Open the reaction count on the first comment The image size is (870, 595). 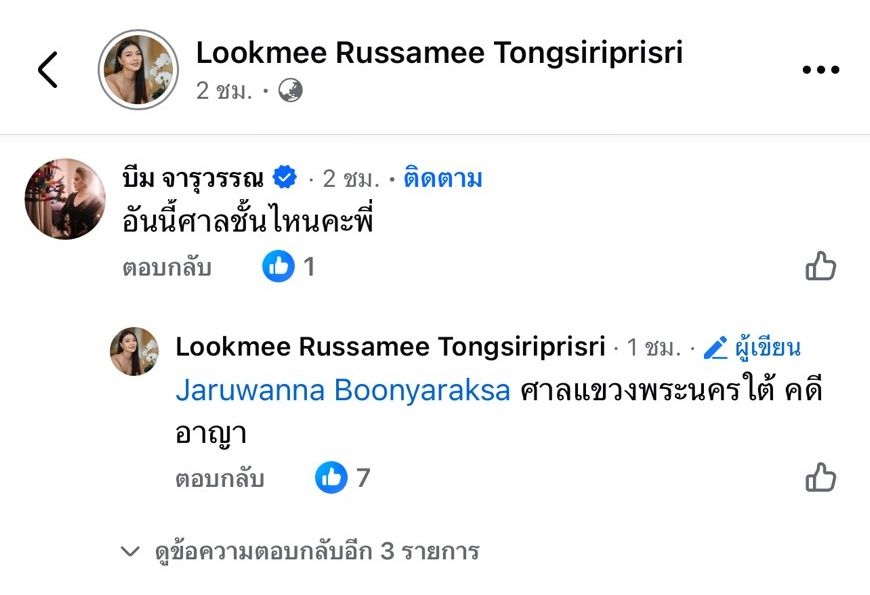[x=288, y=266]
